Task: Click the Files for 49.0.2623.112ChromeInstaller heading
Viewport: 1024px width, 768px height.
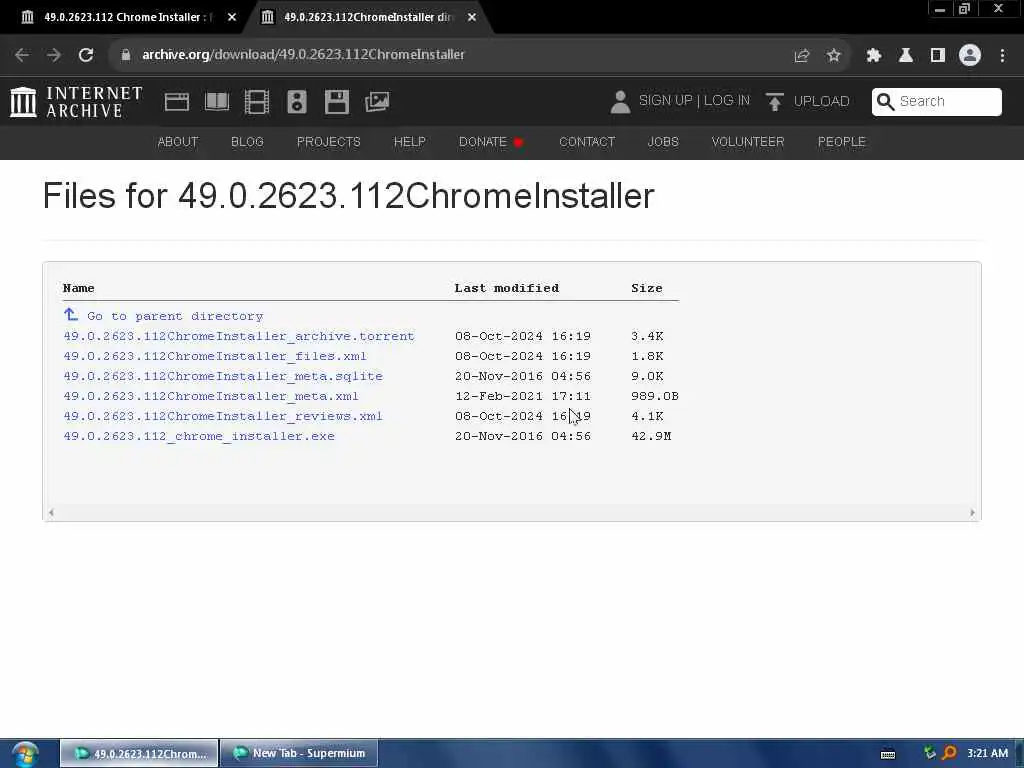Action: pos(348,196)
